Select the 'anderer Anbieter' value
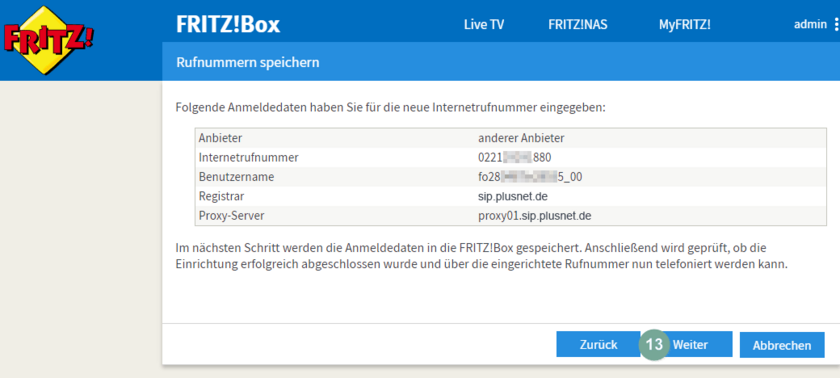 click(x=521, y=138)
